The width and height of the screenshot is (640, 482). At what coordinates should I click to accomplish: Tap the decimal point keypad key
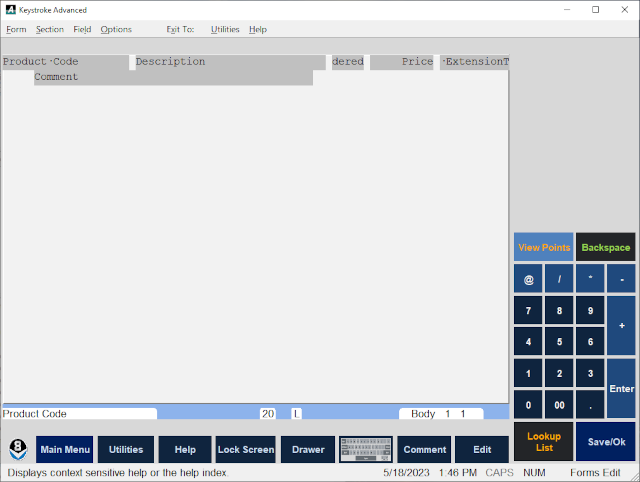pos(590,404)
